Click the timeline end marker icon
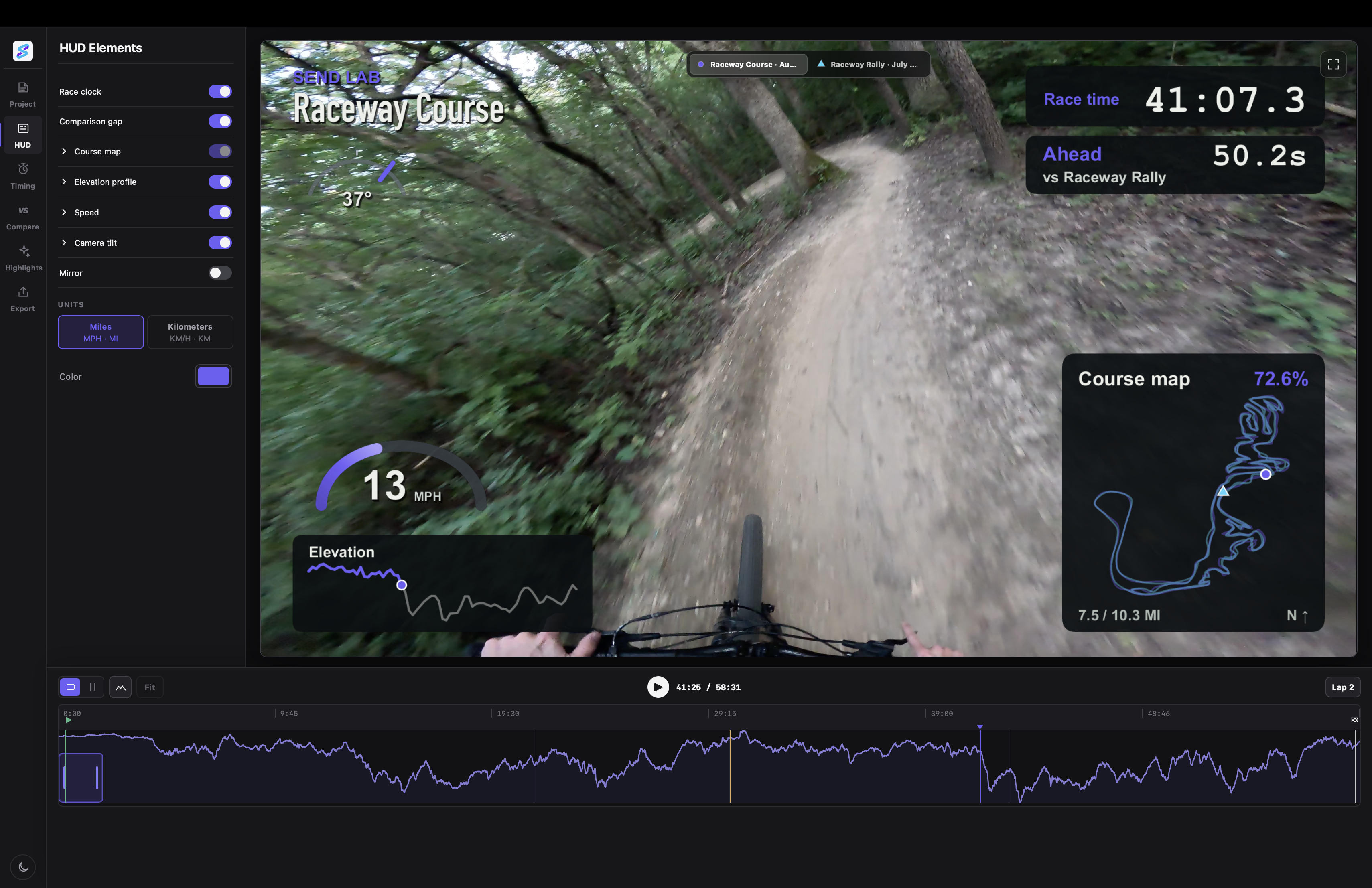This screenshot has width=1372, height=888. [1355, 719]
